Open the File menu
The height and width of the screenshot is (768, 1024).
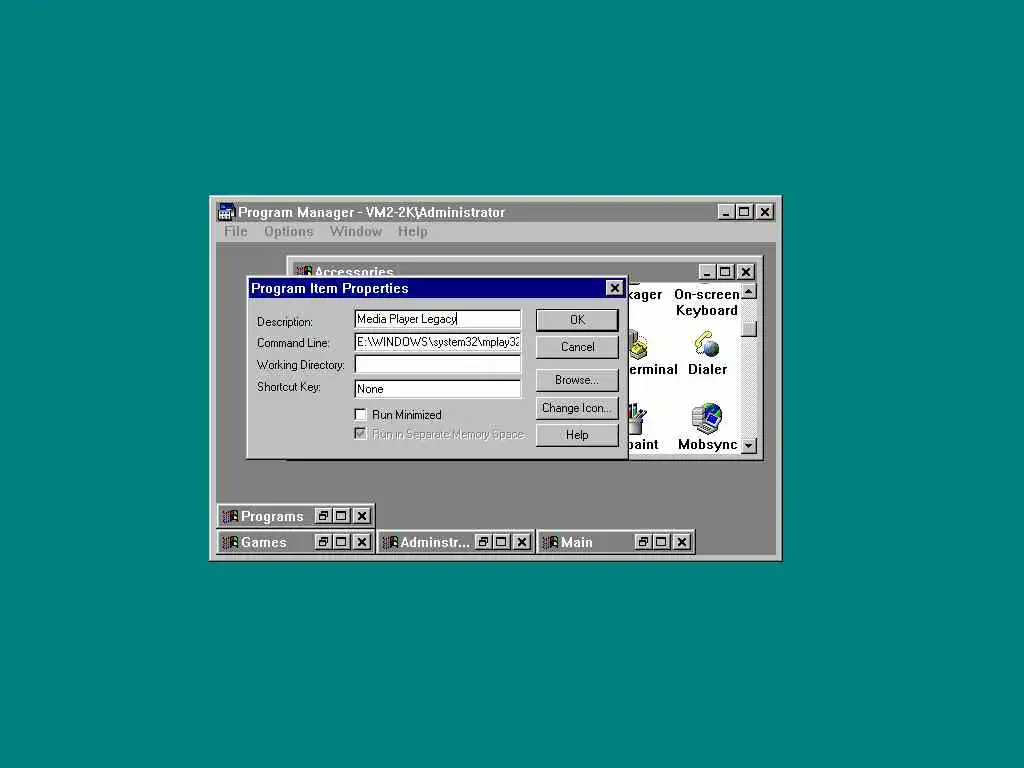(x=236, y=232)
